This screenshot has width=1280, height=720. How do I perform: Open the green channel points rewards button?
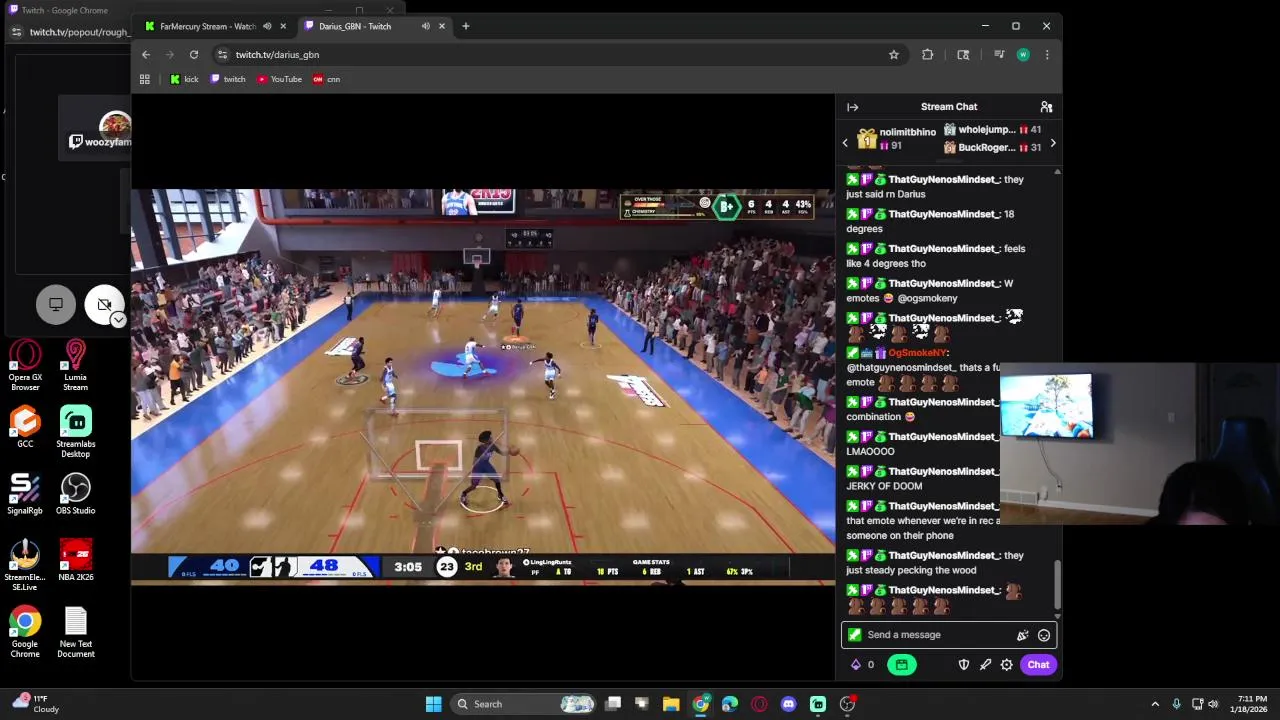(901, 665)
